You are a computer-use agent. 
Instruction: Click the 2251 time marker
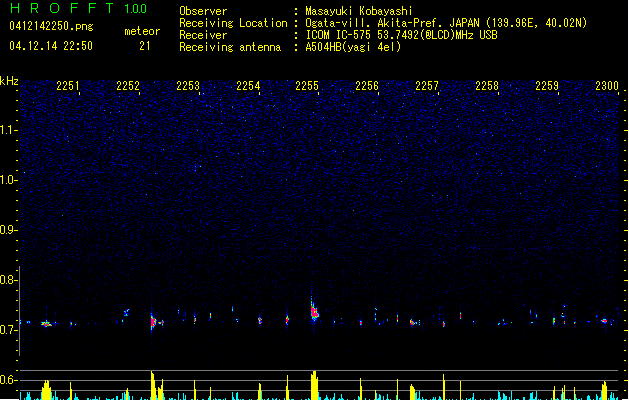(68, 86)
